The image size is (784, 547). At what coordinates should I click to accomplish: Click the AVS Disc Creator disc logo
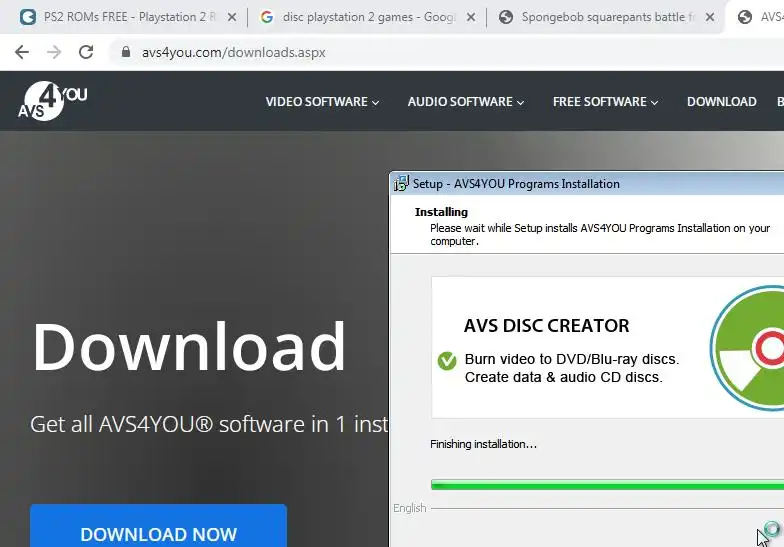point(747,348)
